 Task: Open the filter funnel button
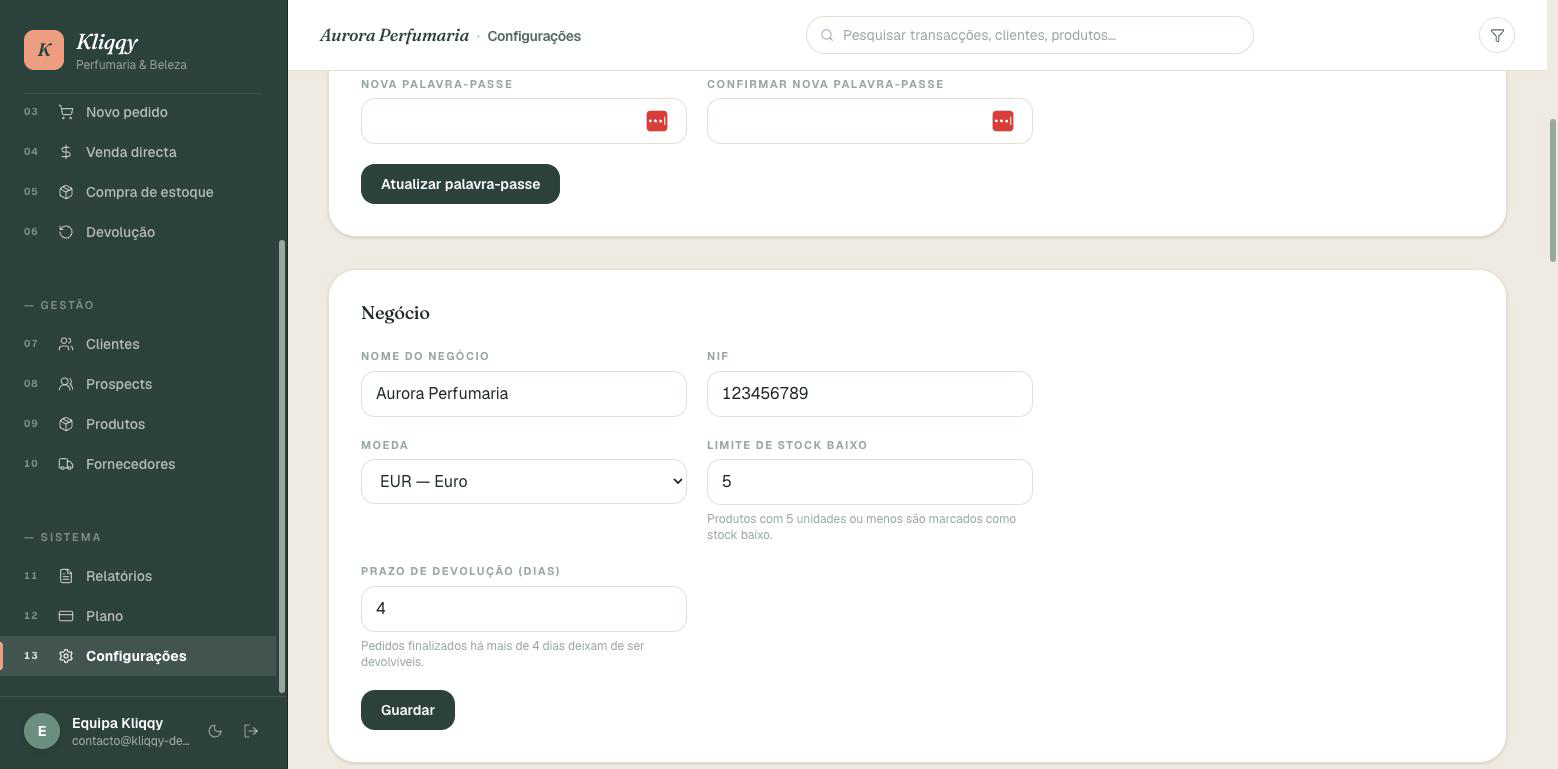point(1497,35)
